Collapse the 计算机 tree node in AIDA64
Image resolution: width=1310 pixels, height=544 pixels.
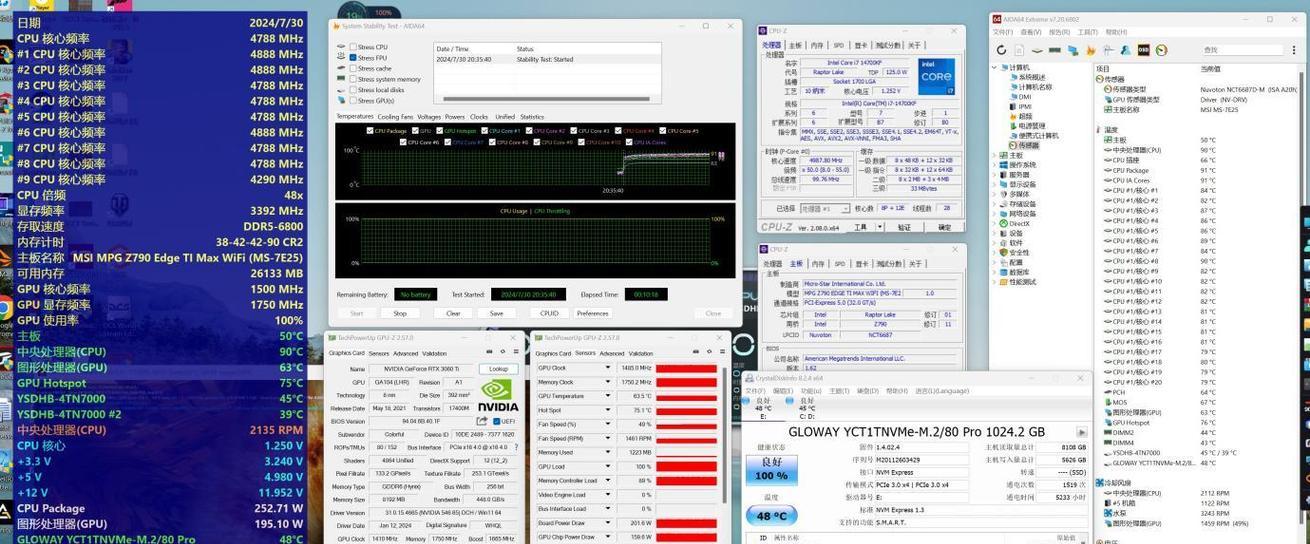pos(995,67)
